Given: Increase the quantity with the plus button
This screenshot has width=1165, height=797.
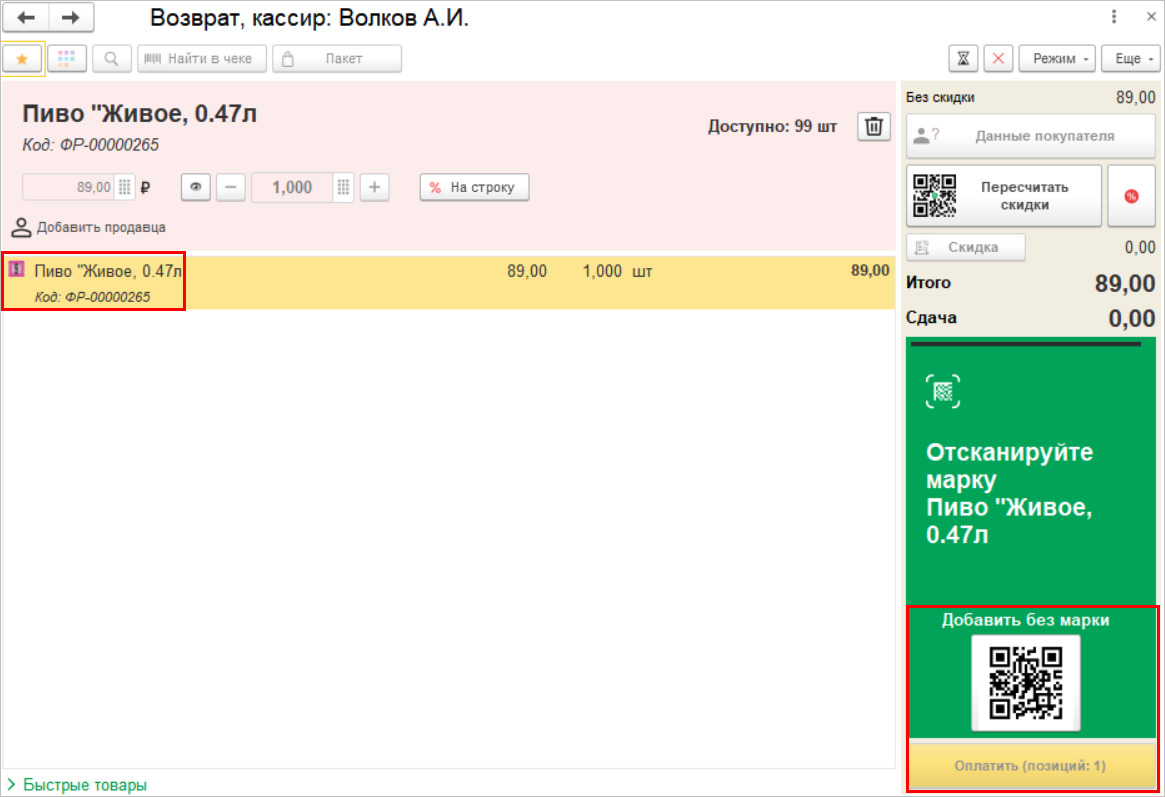Looking at the screenshot, I should [374, 187].
